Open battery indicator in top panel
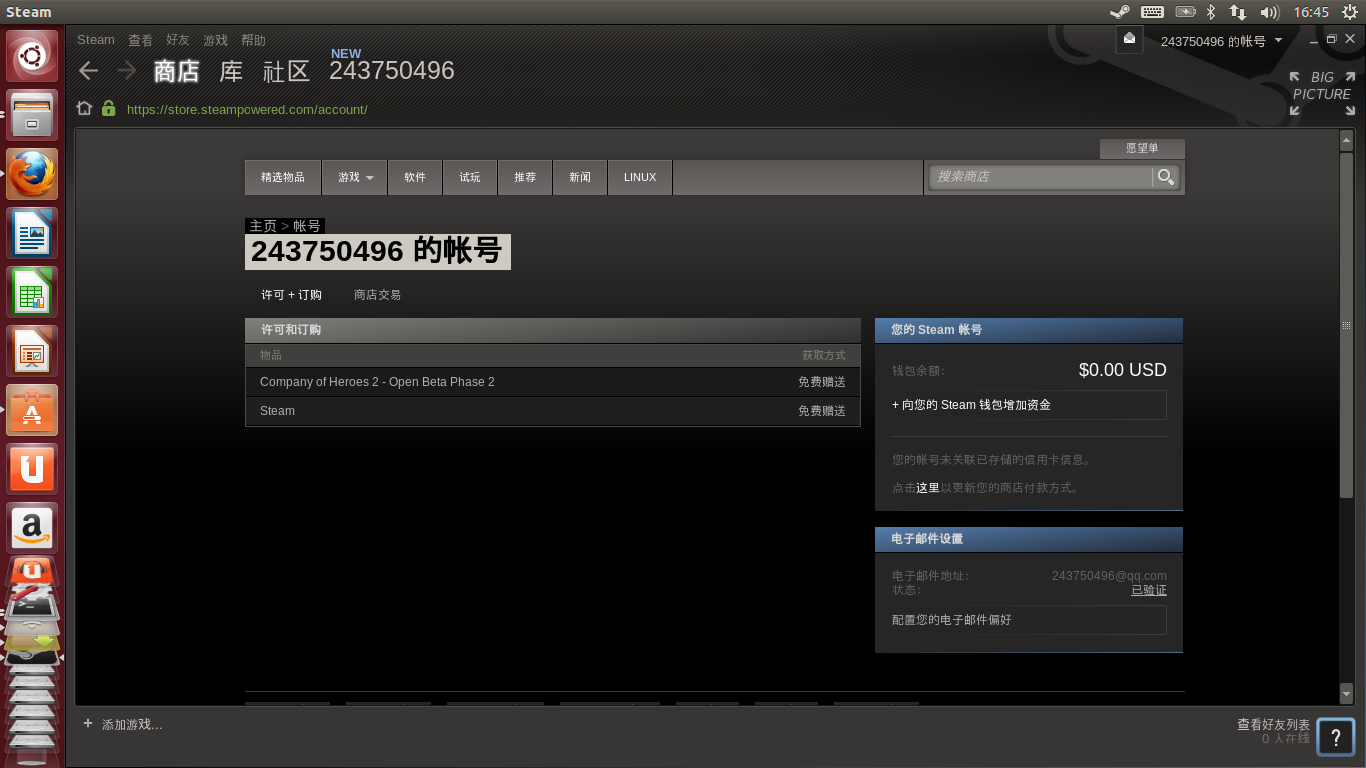The height and width of the screenshot is (768, 1366). 1186,12
